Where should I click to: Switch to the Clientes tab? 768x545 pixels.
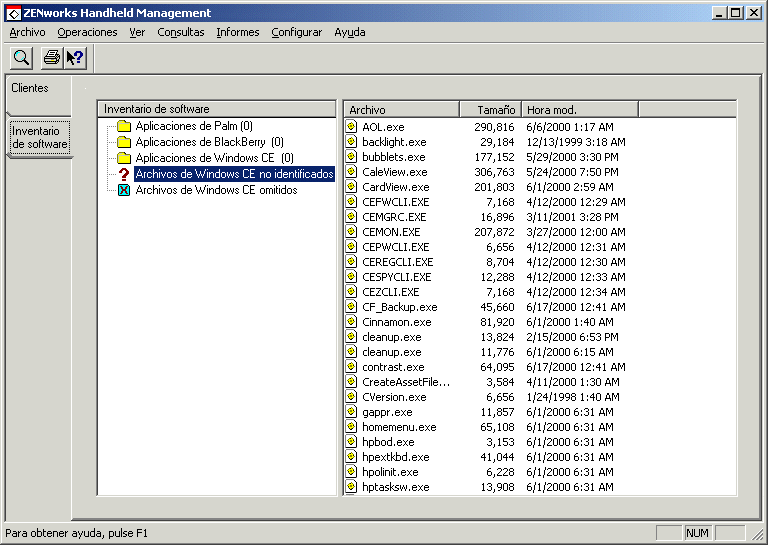38,94
